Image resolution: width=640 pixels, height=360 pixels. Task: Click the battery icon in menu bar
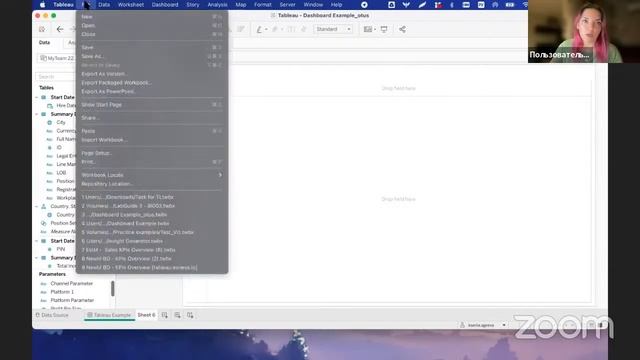pyautogui.click(x=510, y=5)
